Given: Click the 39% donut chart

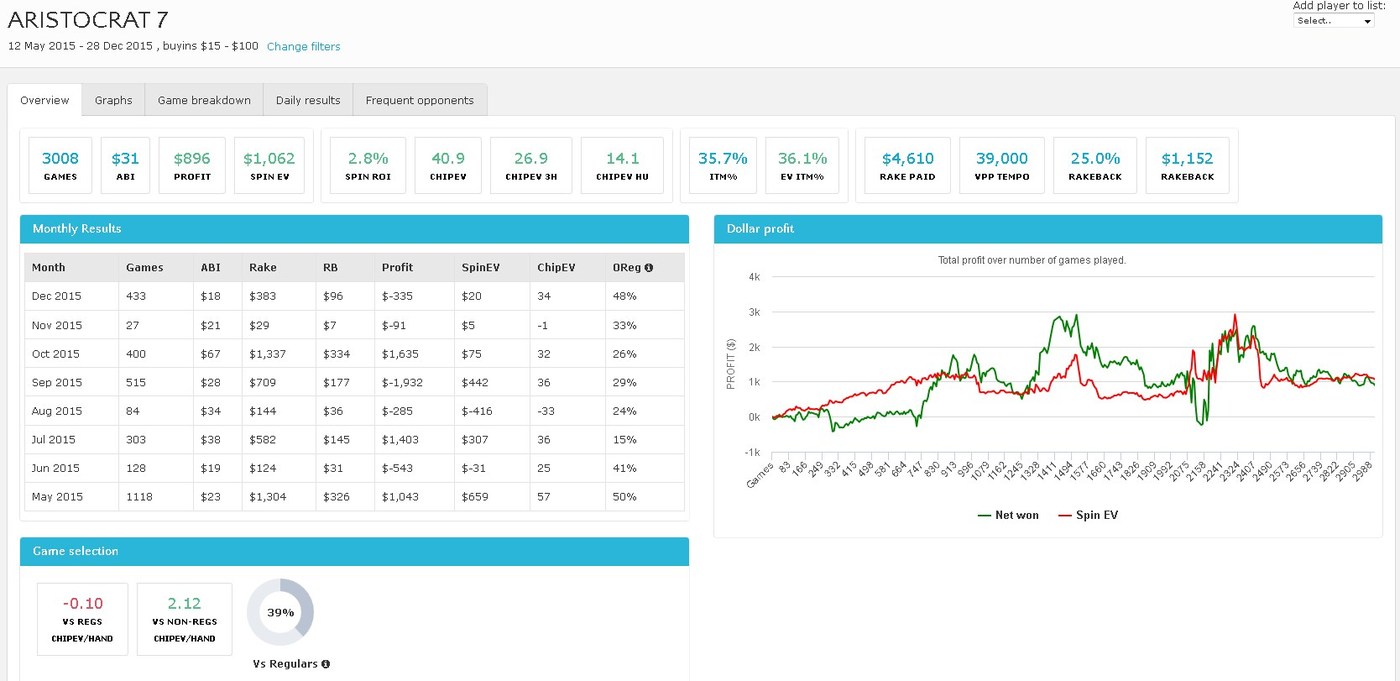Looking at the screenshot, I should (x=280, y=612).
